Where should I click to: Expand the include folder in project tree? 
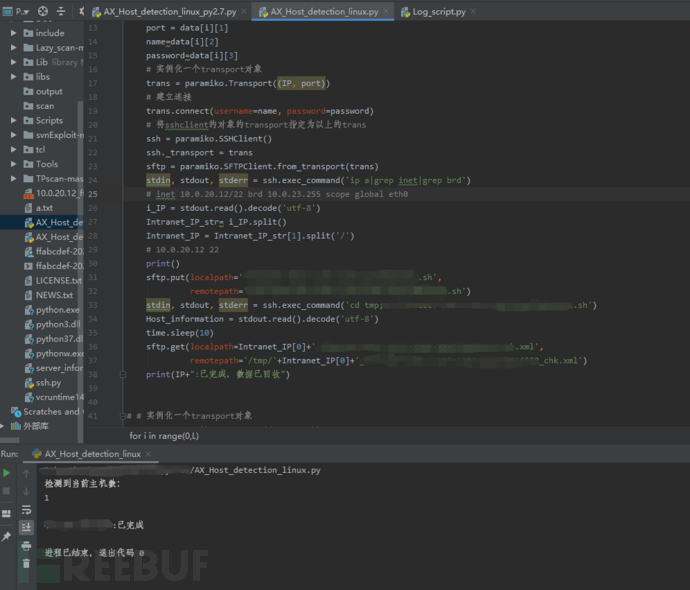[x=14, y=33]
